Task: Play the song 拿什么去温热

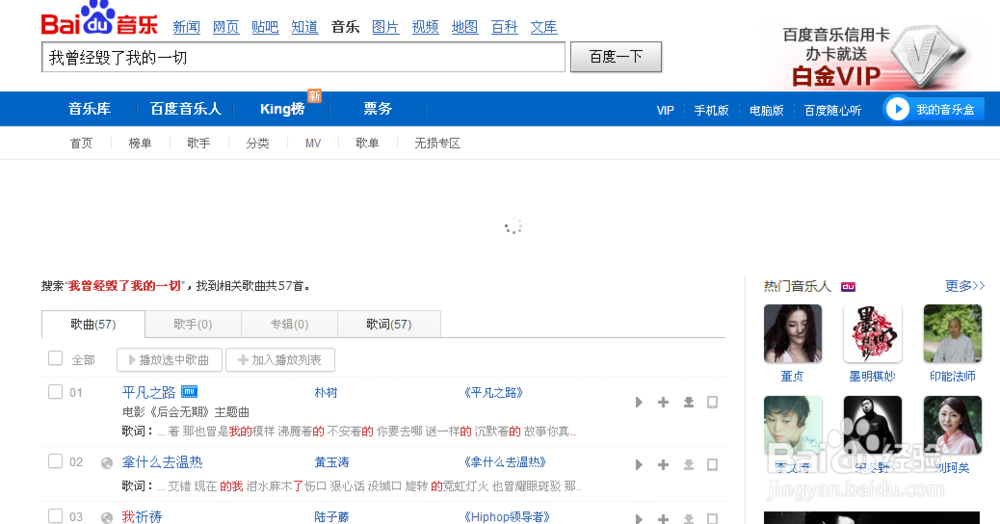Action: 638,465
